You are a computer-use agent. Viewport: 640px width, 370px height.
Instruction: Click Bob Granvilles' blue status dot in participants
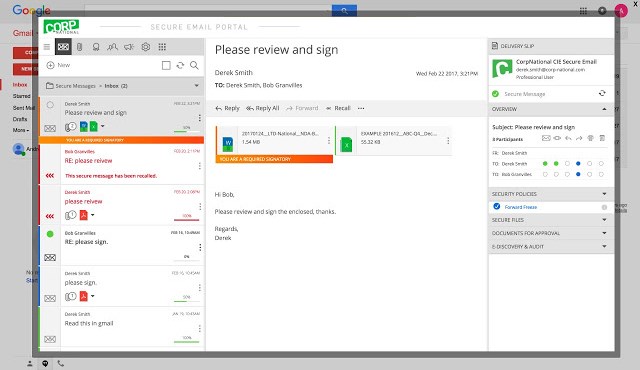(x=578, y=174)
